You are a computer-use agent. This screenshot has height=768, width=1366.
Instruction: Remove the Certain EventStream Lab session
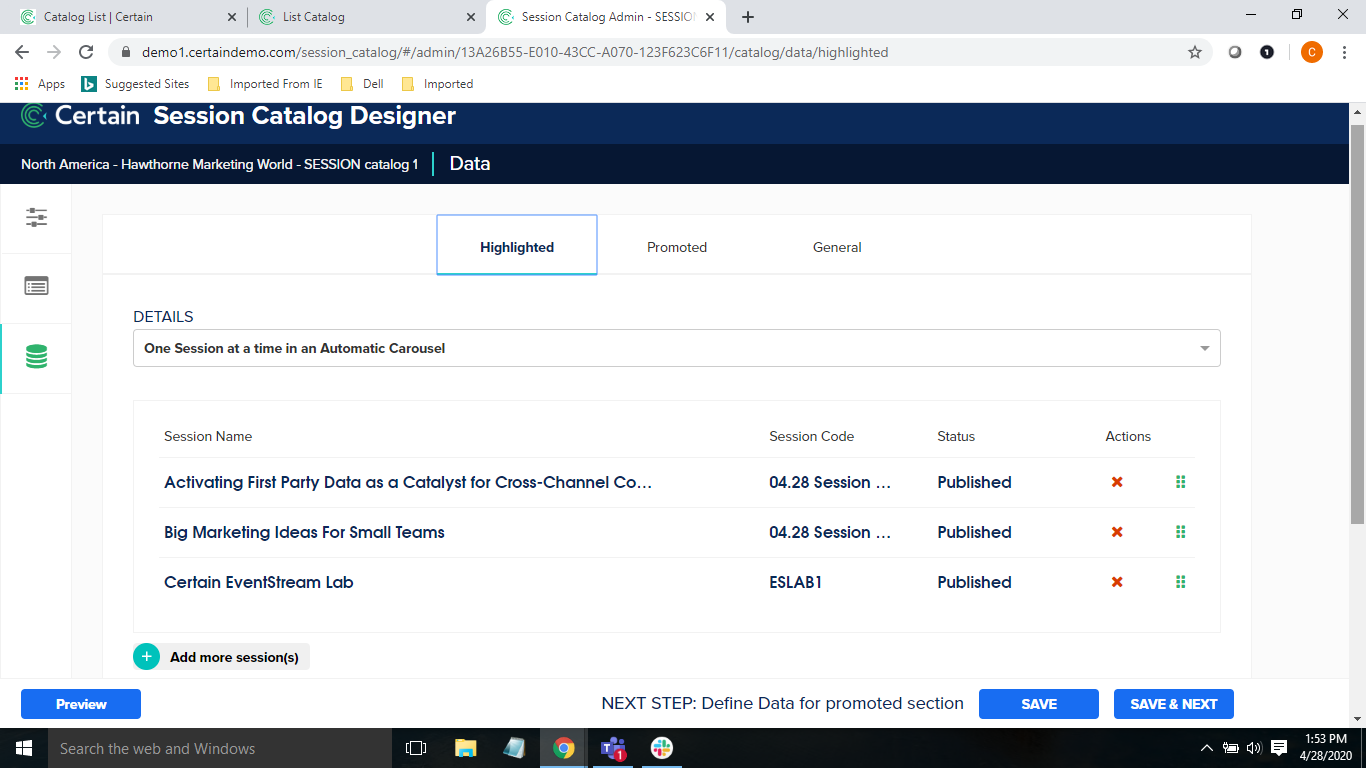point(1117,582)
